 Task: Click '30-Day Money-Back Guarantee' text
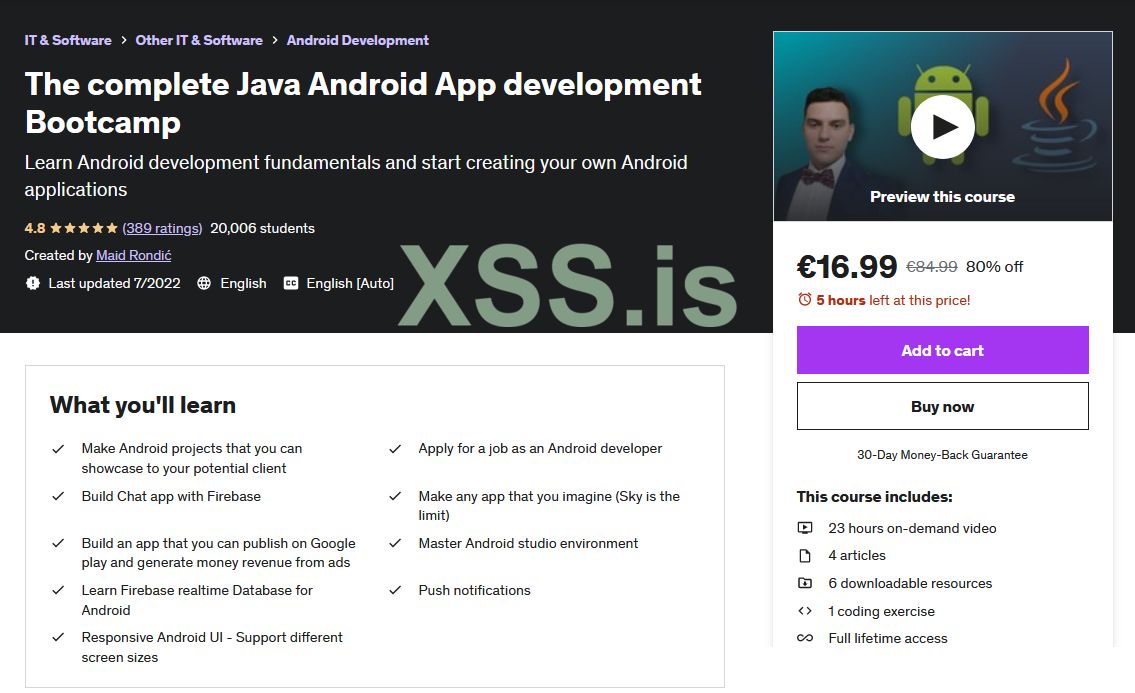pos(942,455)
